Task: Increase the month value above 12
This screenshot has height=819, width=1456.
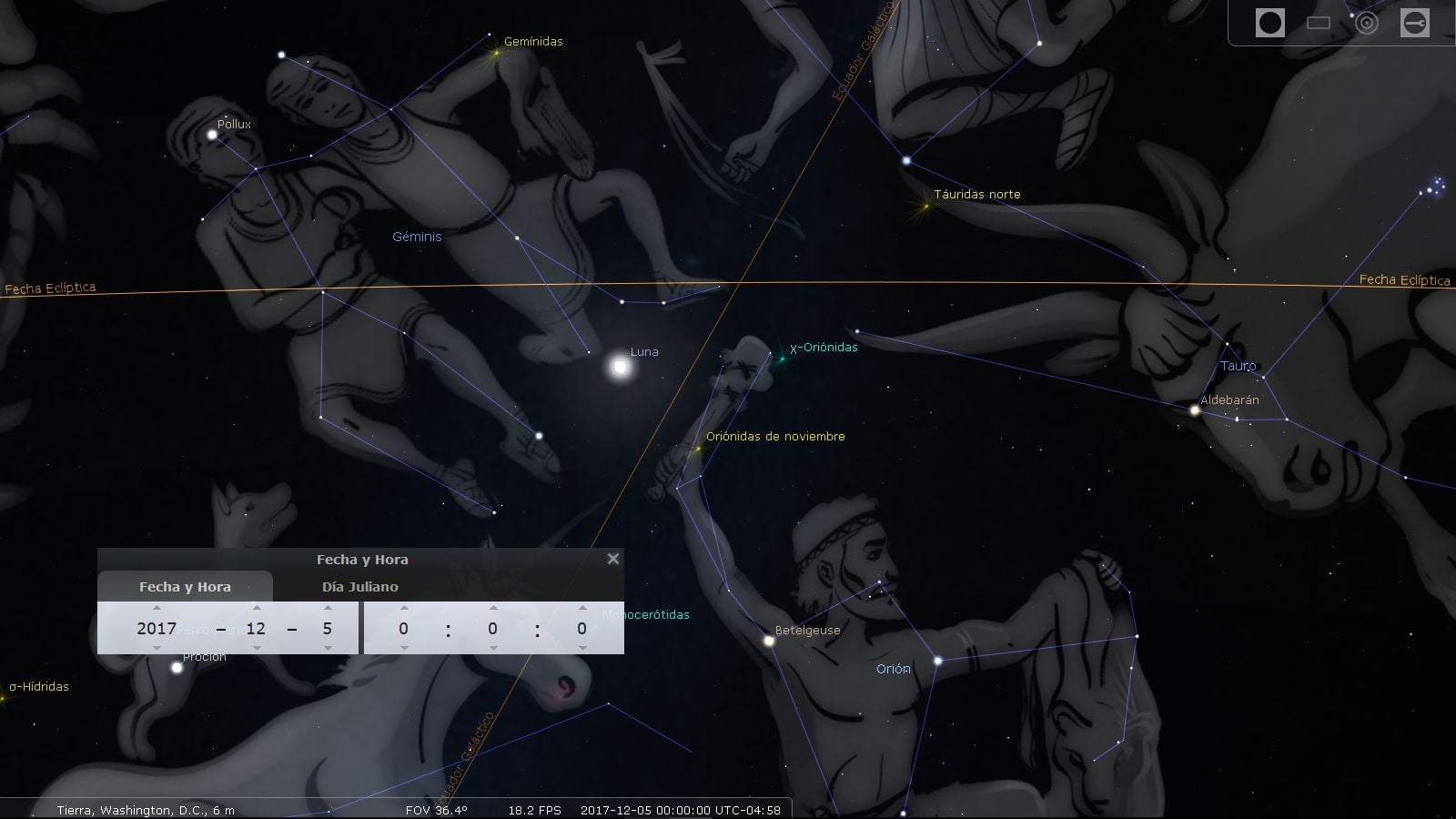Action: 257,608
